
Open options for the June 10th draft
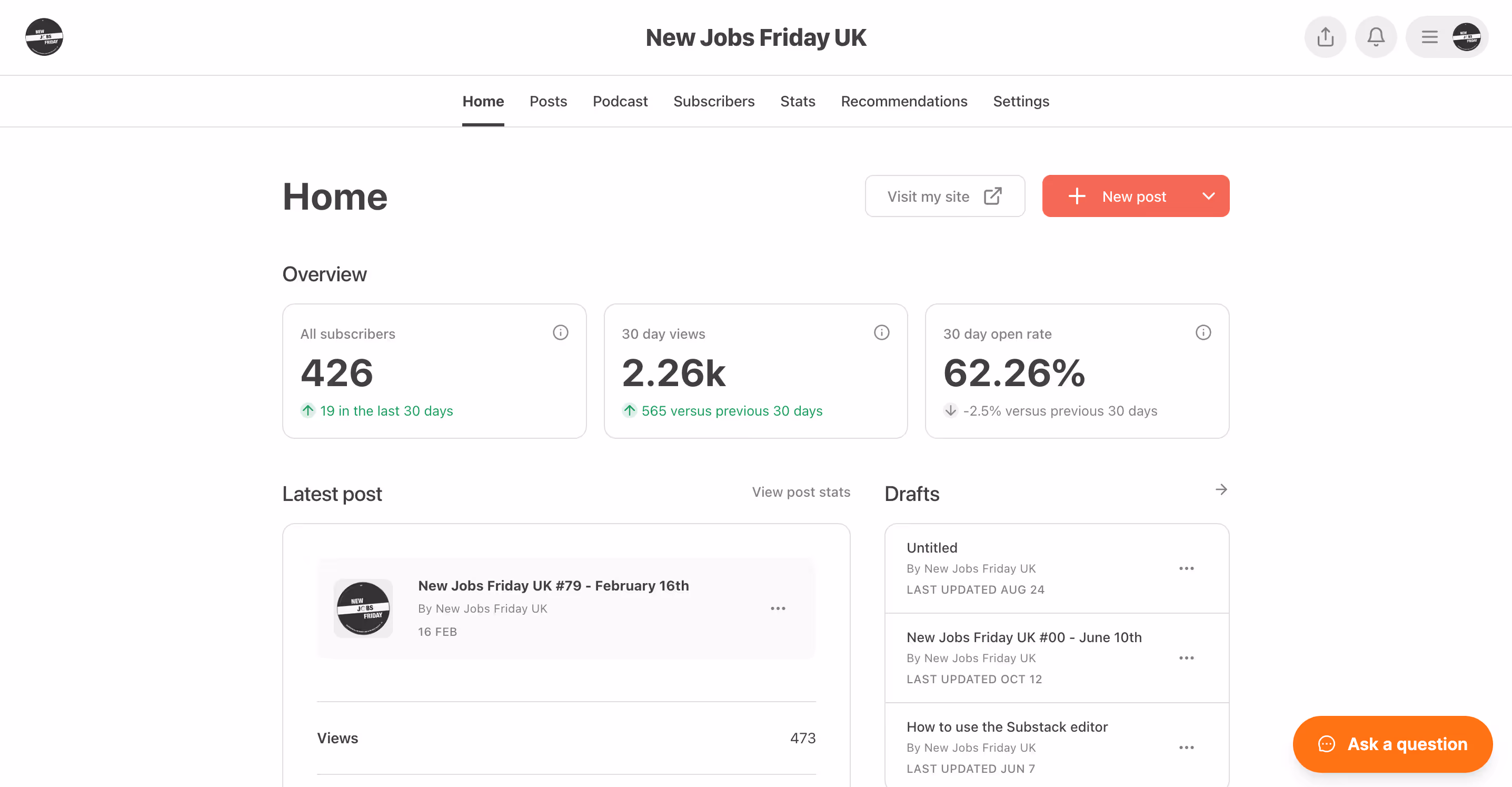tap(1186, 658)
